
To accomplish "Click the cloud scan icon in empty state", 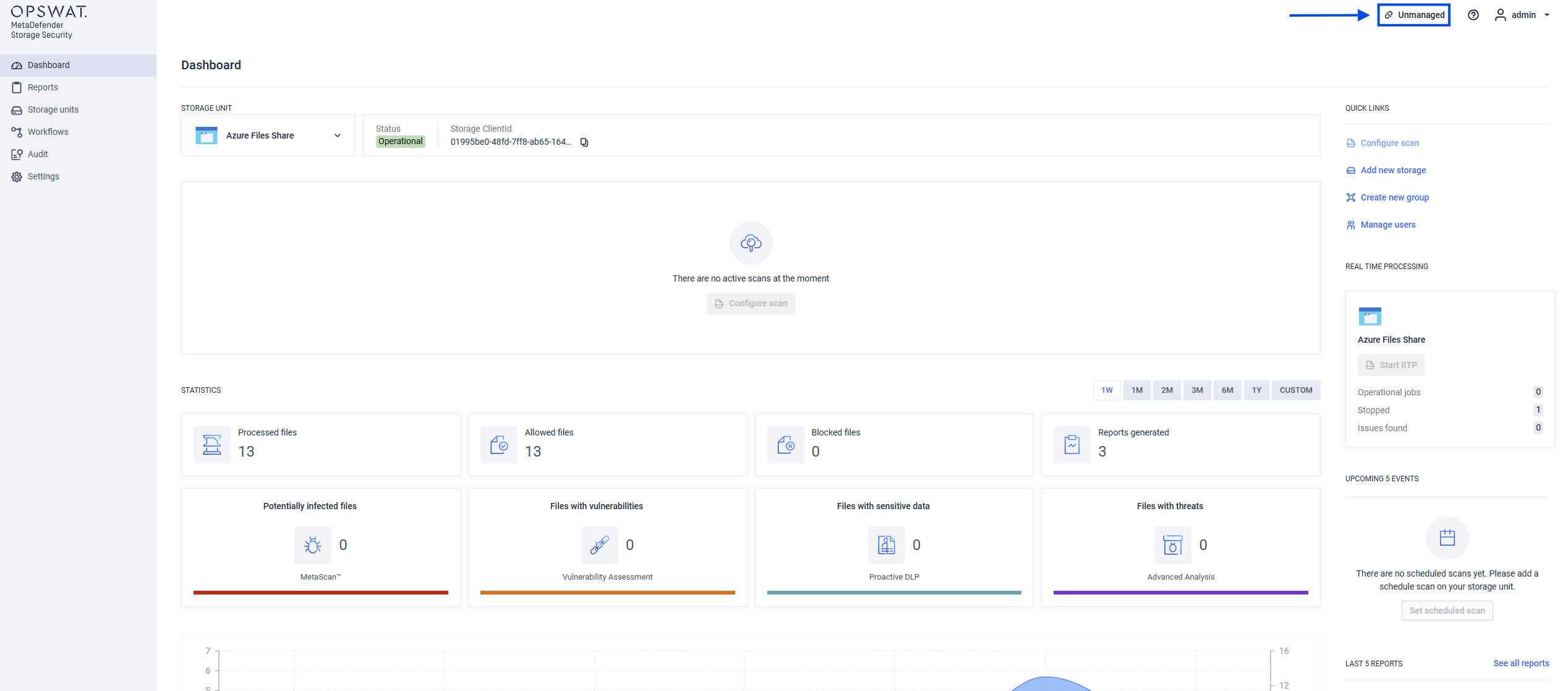I will click(x=751, y=243).
